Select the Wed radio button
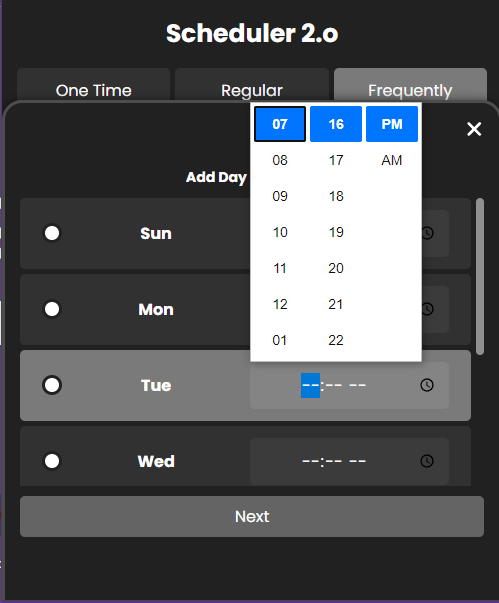This screenshot has width=499, height=603. click(52, 461)
